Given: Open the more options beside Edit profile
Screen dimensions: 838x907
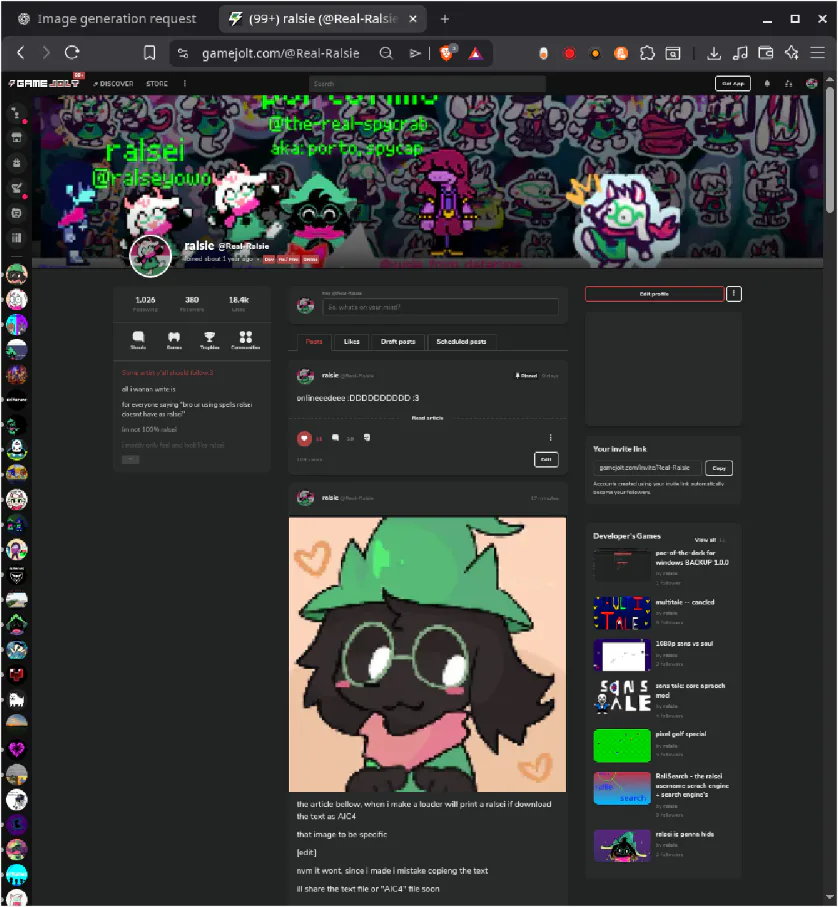Looking at the screenshot, I should [x=733, y=294].
